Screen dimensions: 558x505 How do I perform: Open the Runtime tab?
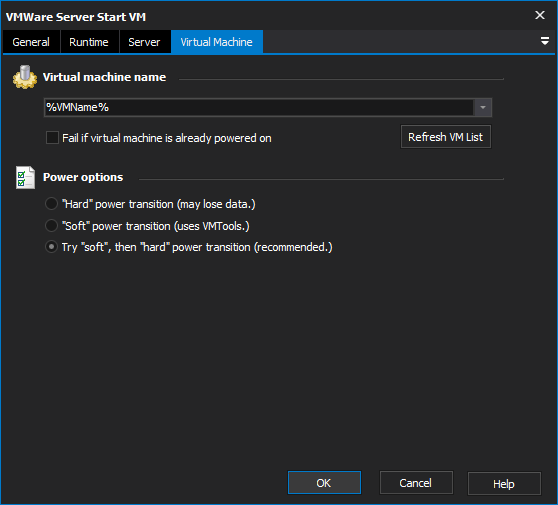(89, 42)
